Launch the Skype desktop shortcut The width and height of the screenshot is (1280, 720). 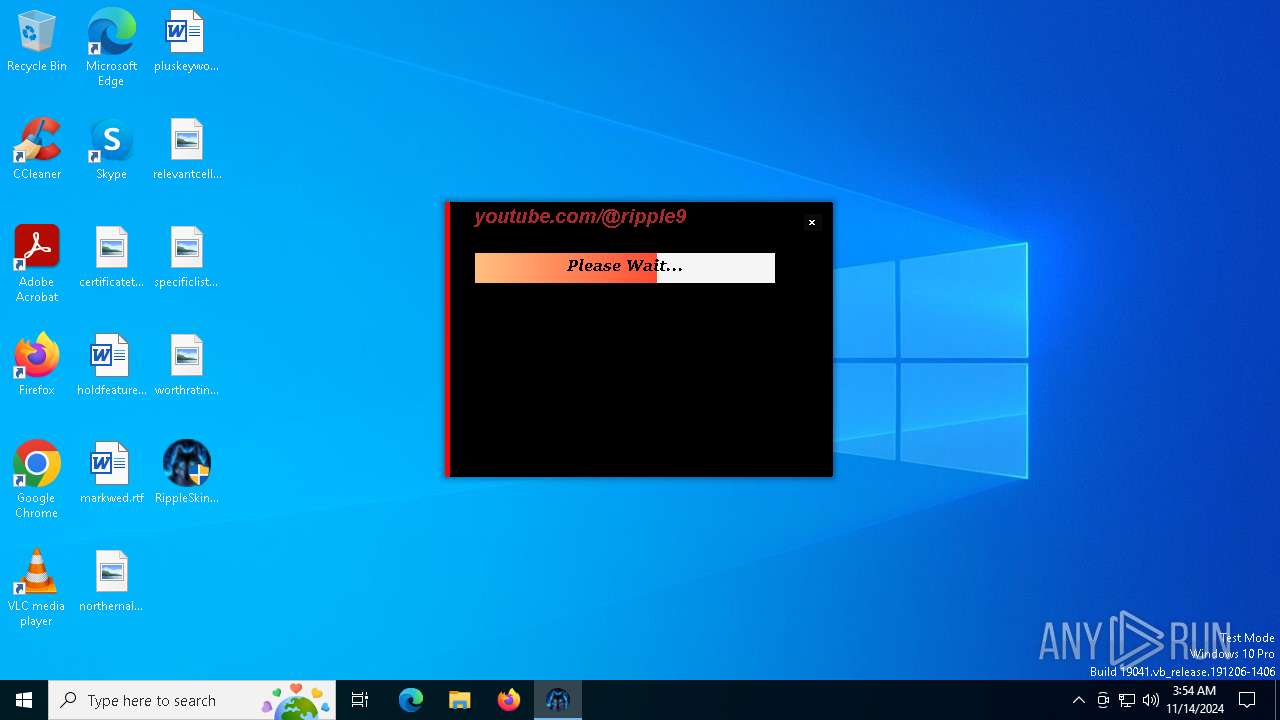click(x=111, y=150)
